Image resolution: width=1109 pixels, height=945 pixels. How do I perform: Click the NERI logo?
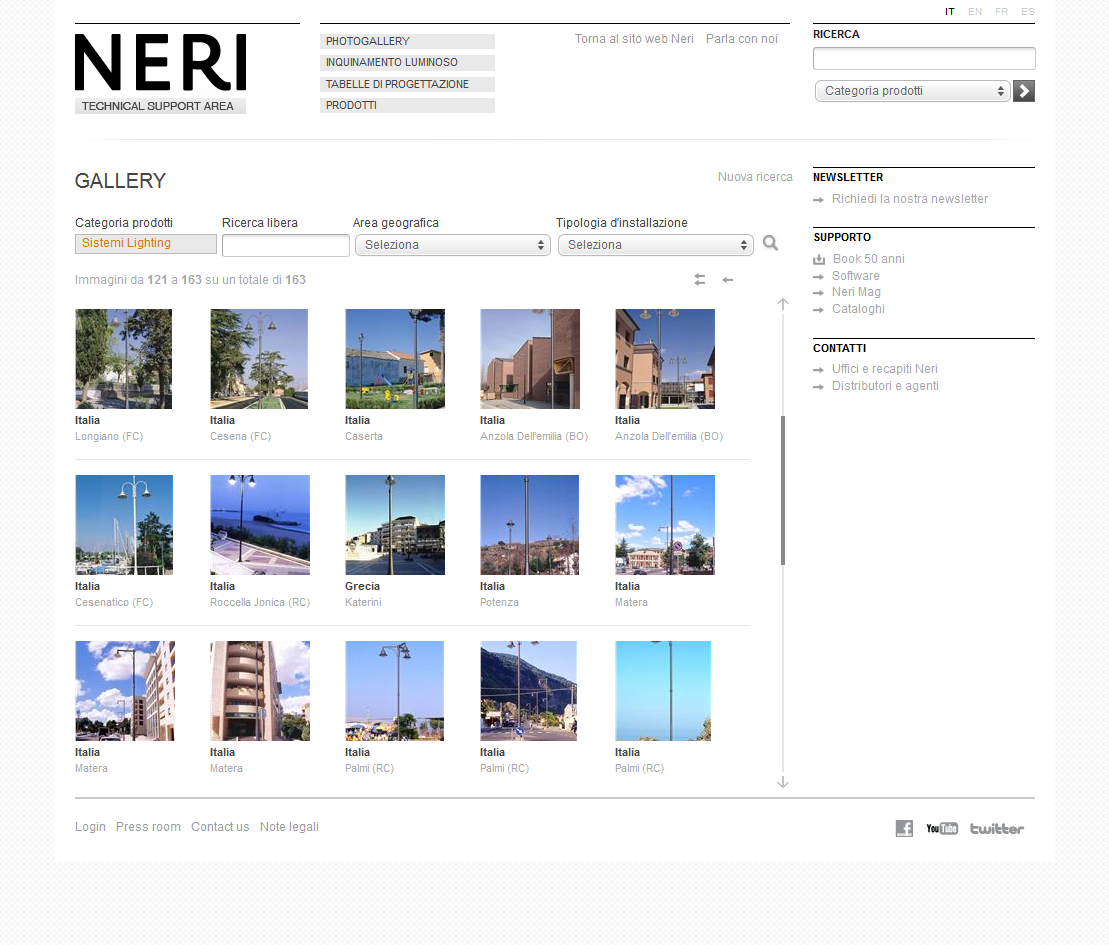point(161,62)
